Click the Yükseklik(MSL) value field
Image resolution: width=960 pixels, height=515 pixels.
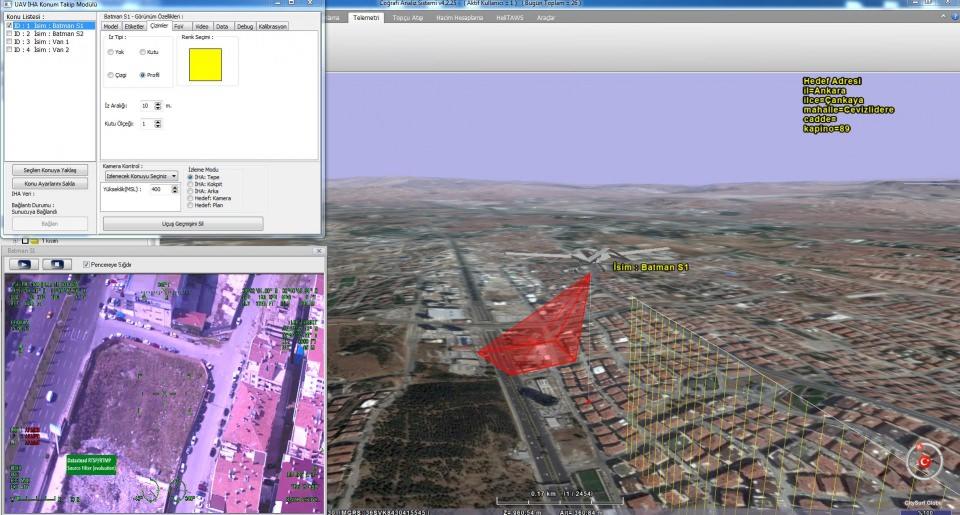click(x=160, y=190)
